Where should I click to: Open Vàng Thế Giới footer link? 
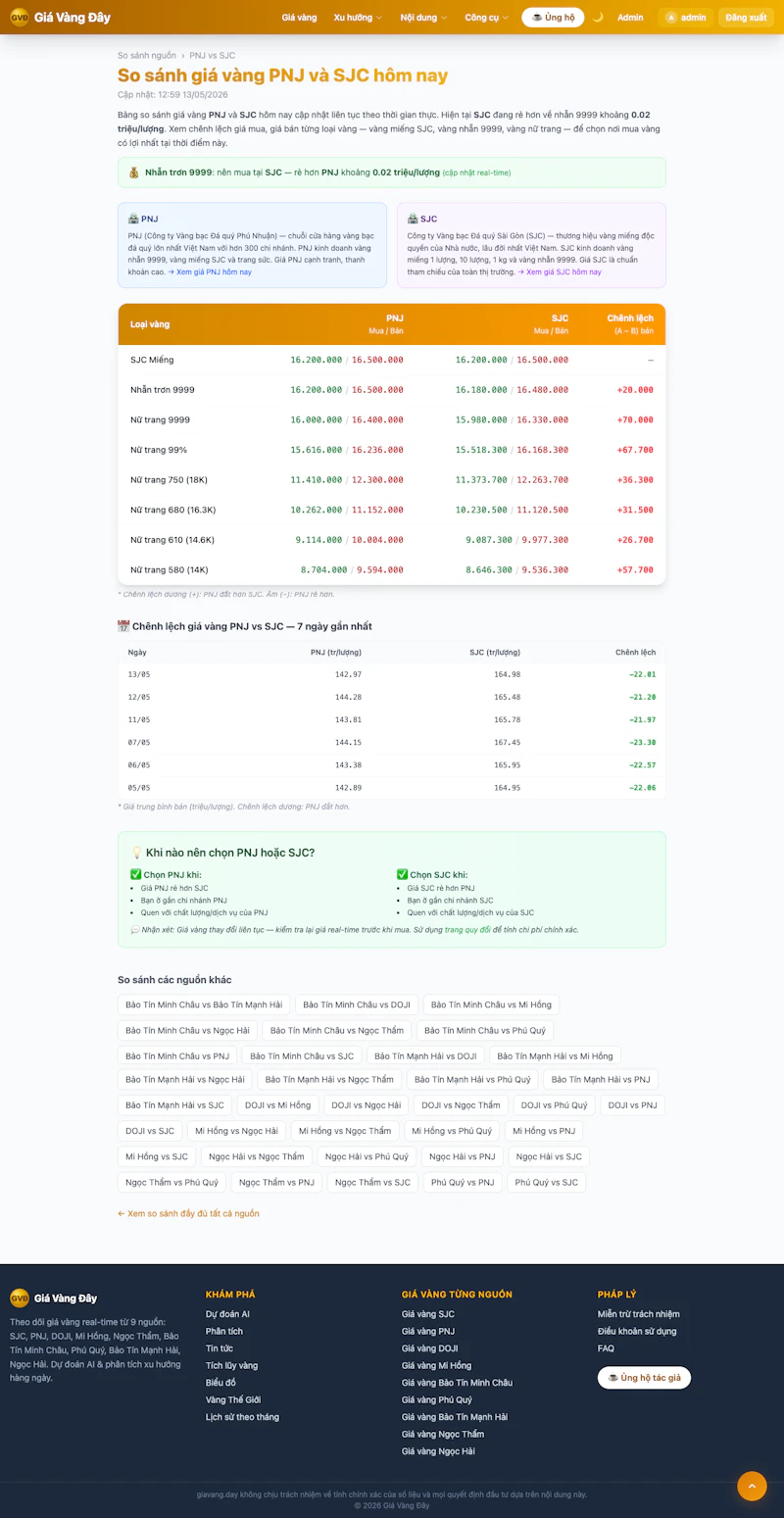pos(233,1399)
